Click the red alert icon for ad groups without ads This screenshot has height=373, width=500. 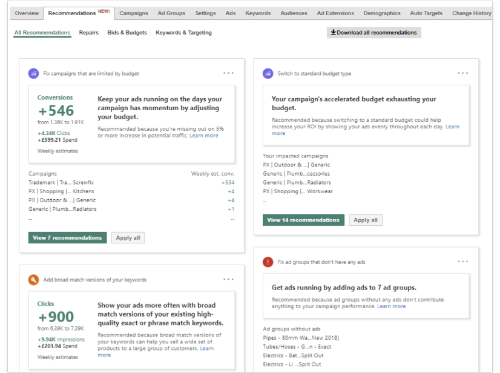pos(268,262)
